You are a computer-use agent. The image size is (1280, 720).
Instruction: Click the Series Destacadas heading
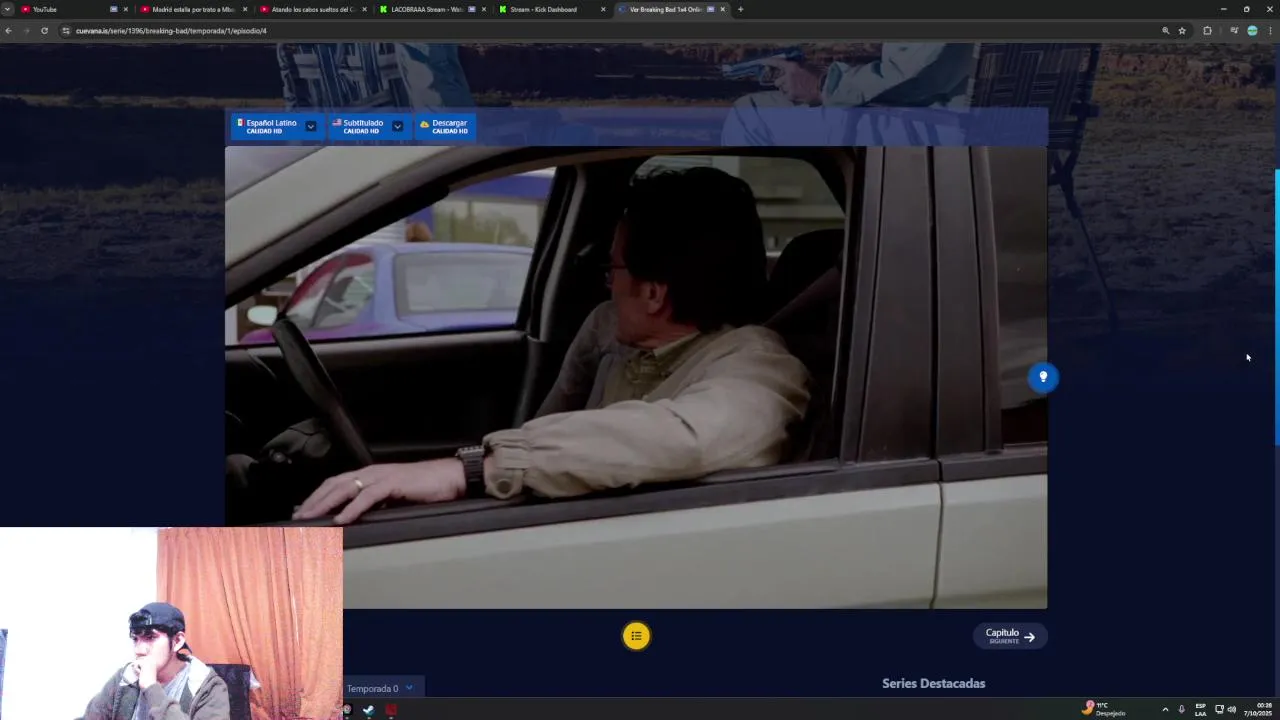pyautogui.click(x=933, y=684)
